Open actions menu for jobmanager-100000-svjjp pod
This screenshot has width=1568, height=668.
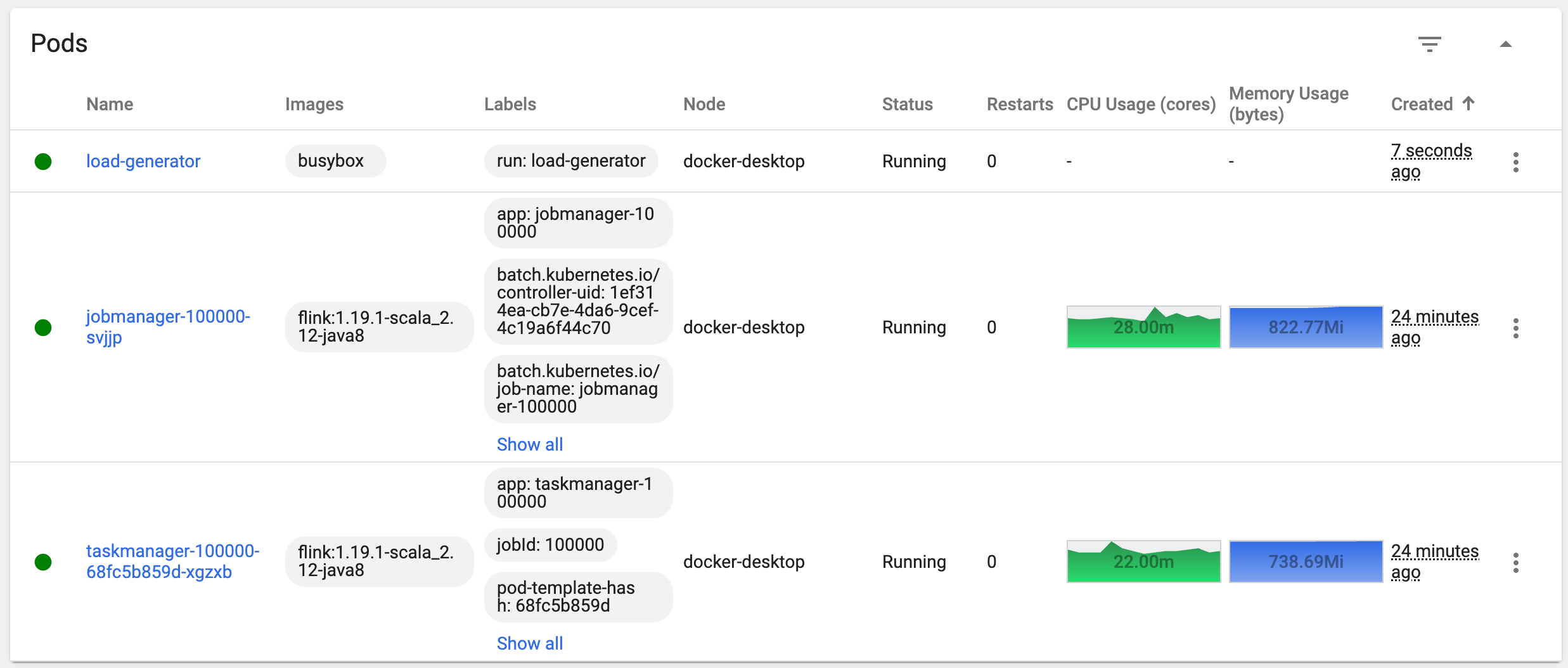click(x=1515, y=328)
